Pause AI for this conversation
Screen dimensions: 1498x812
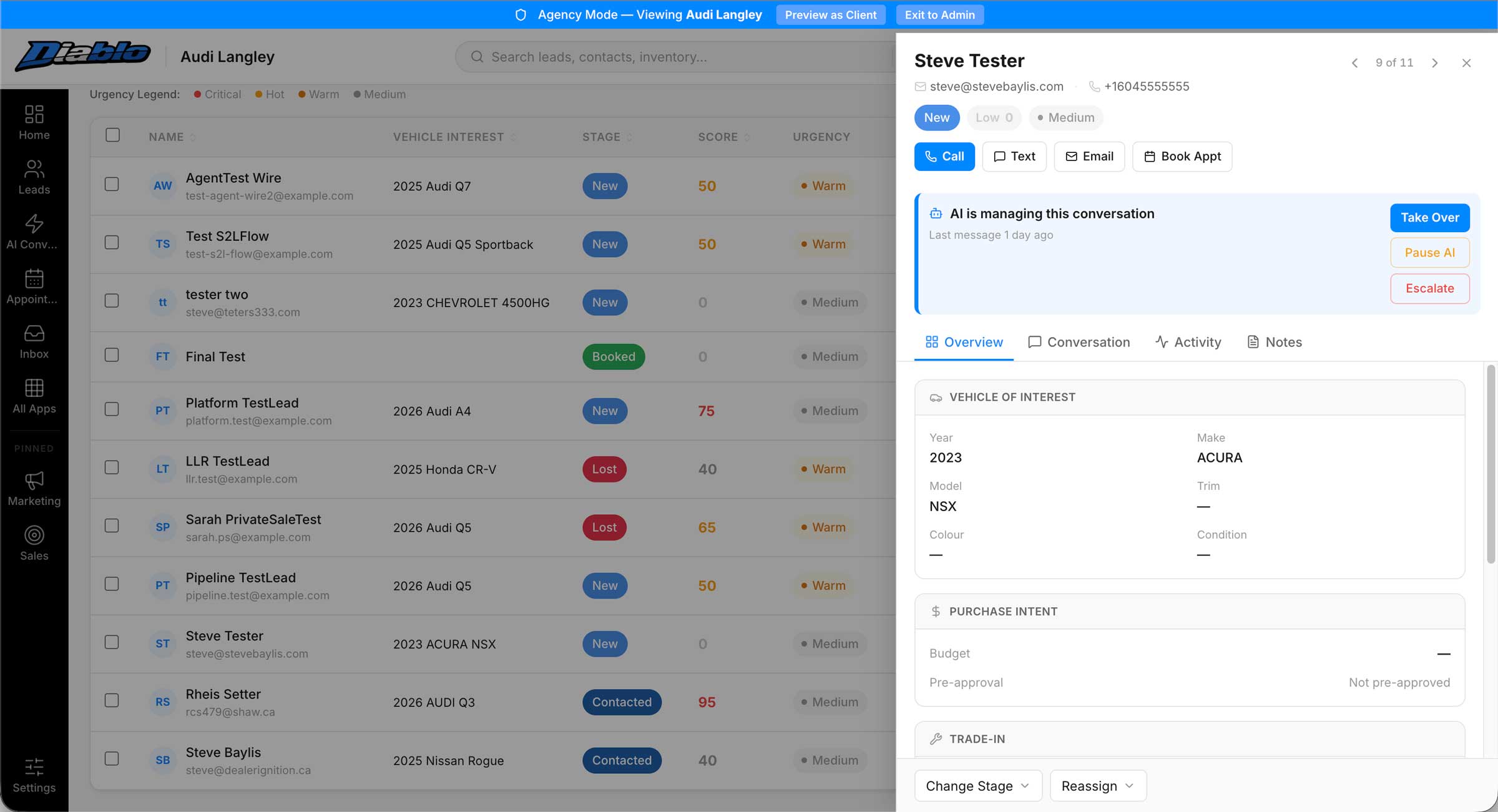coord(1430,253)
